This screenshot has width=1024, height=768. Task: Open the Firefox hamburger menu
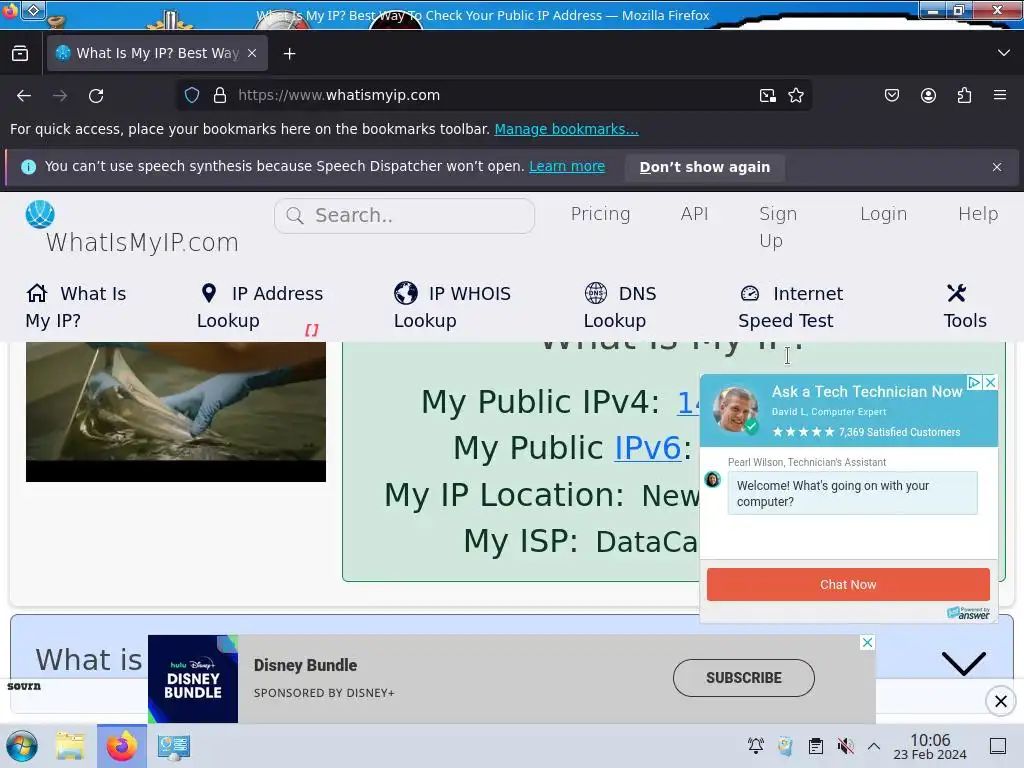click(1000, 95)
